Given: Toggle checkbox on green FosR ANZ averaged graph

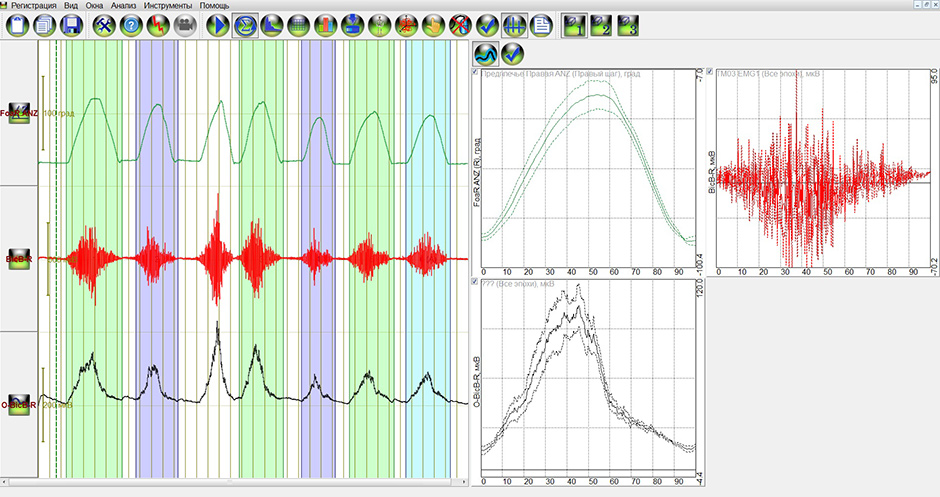Looking at the screenshot, I should coord(474,73).
